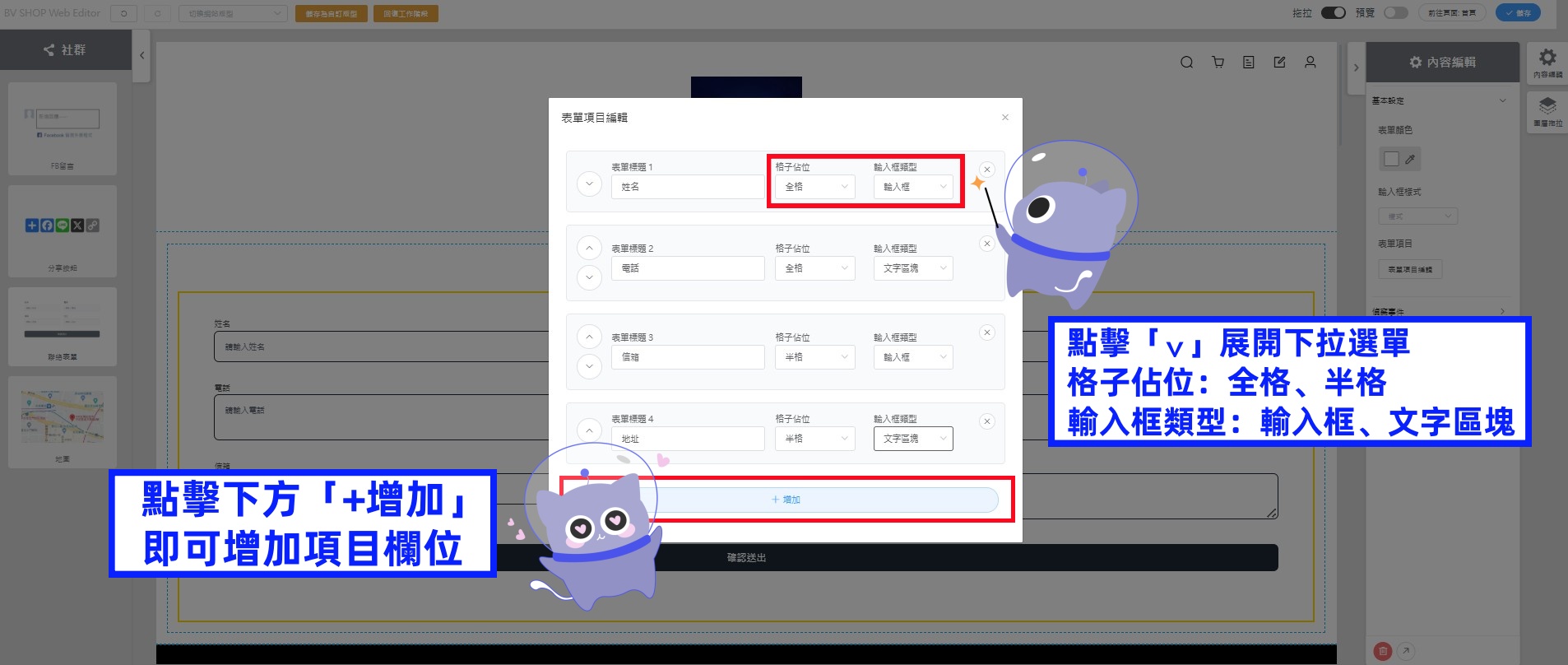Click the eyedropper icon under 表單顏色
Screen dimensions: 1568x665
(1410, 159)
